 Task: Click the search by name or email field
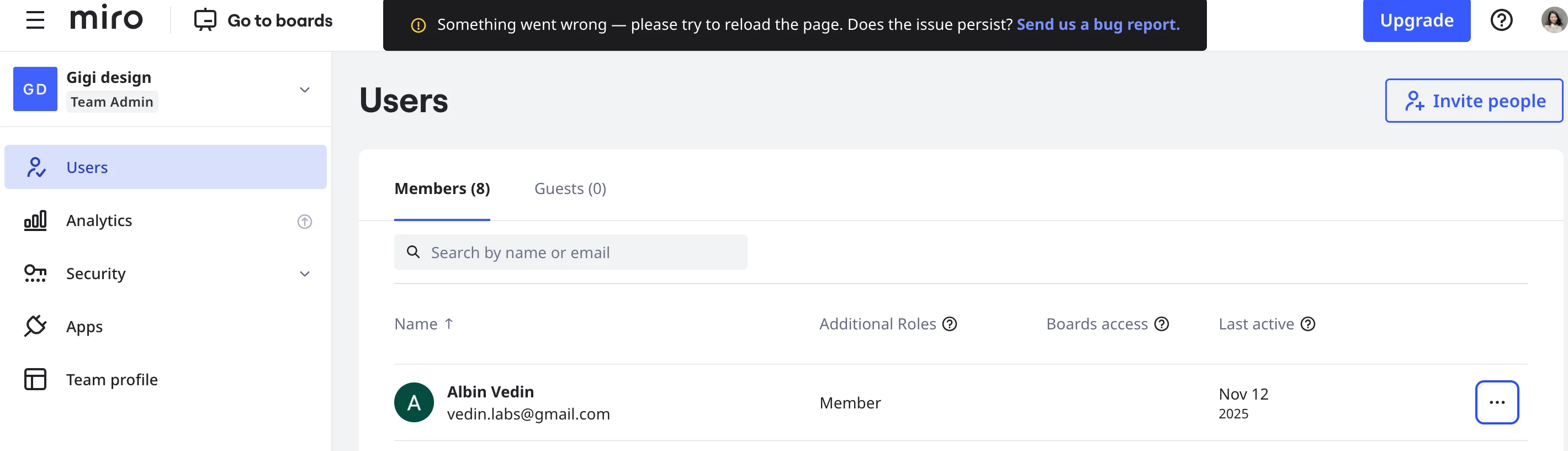tap(570, 253)
